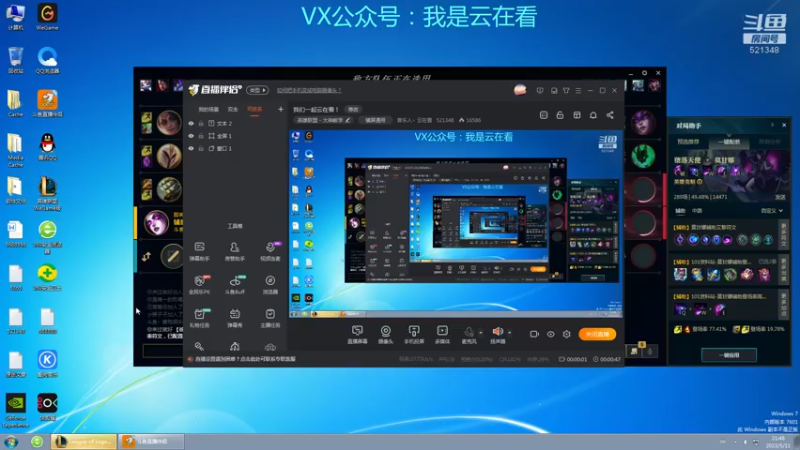Add a 直播屏幕 screen capture source
This screenshot has width=800, height=450.
tap(357, 335)
